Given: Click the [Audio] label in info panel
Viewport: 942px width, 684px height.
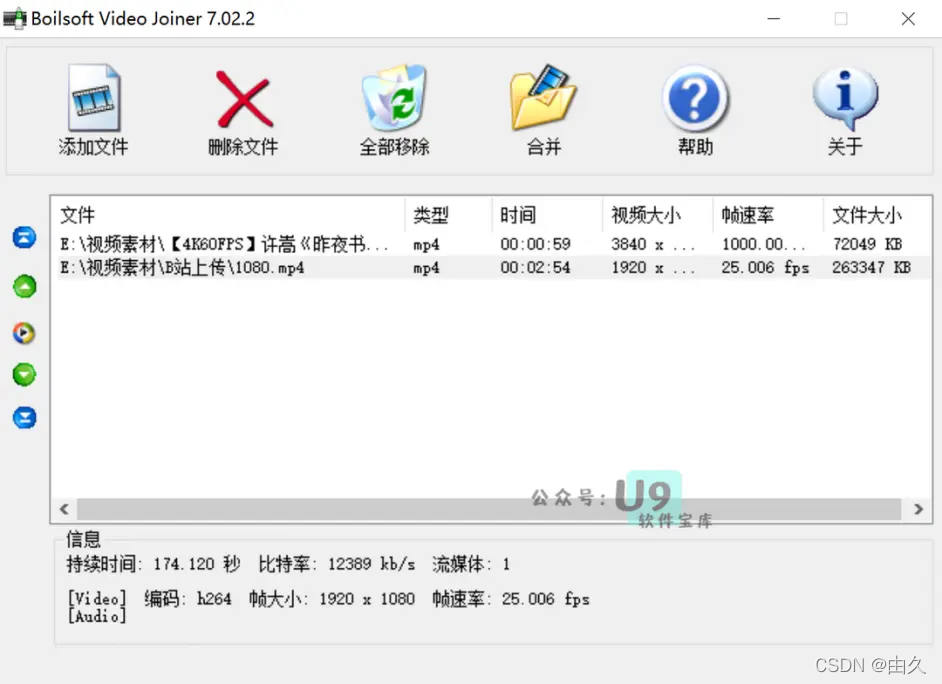Looking at the screenshot, I should (x=97, y=616).
